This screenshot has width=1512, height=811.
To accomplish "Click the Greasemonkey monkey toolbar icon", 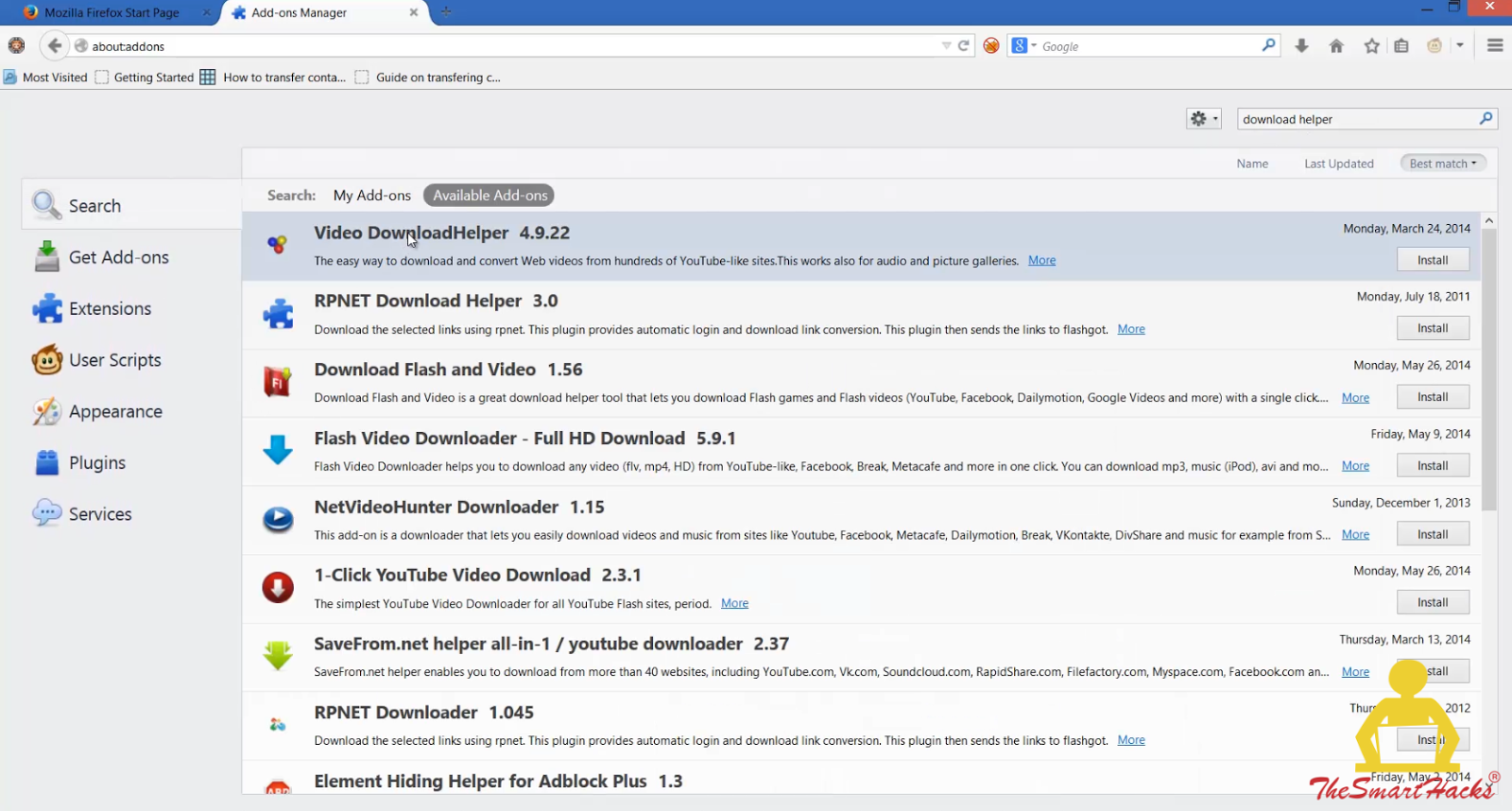I will (x=1435, y=45).
